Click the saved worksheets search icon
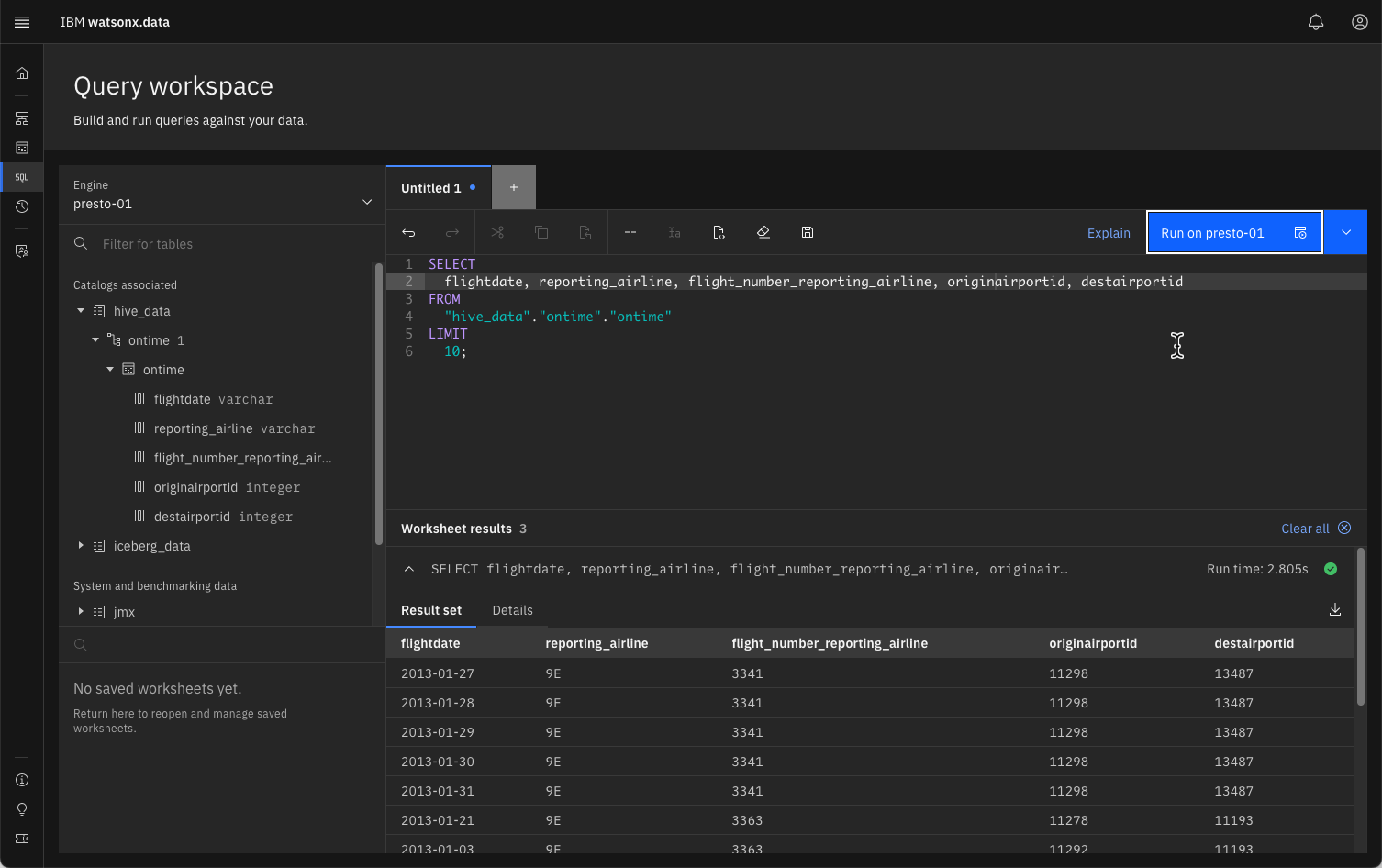Viewport: 1382px width, 868px height. point(81,645)
